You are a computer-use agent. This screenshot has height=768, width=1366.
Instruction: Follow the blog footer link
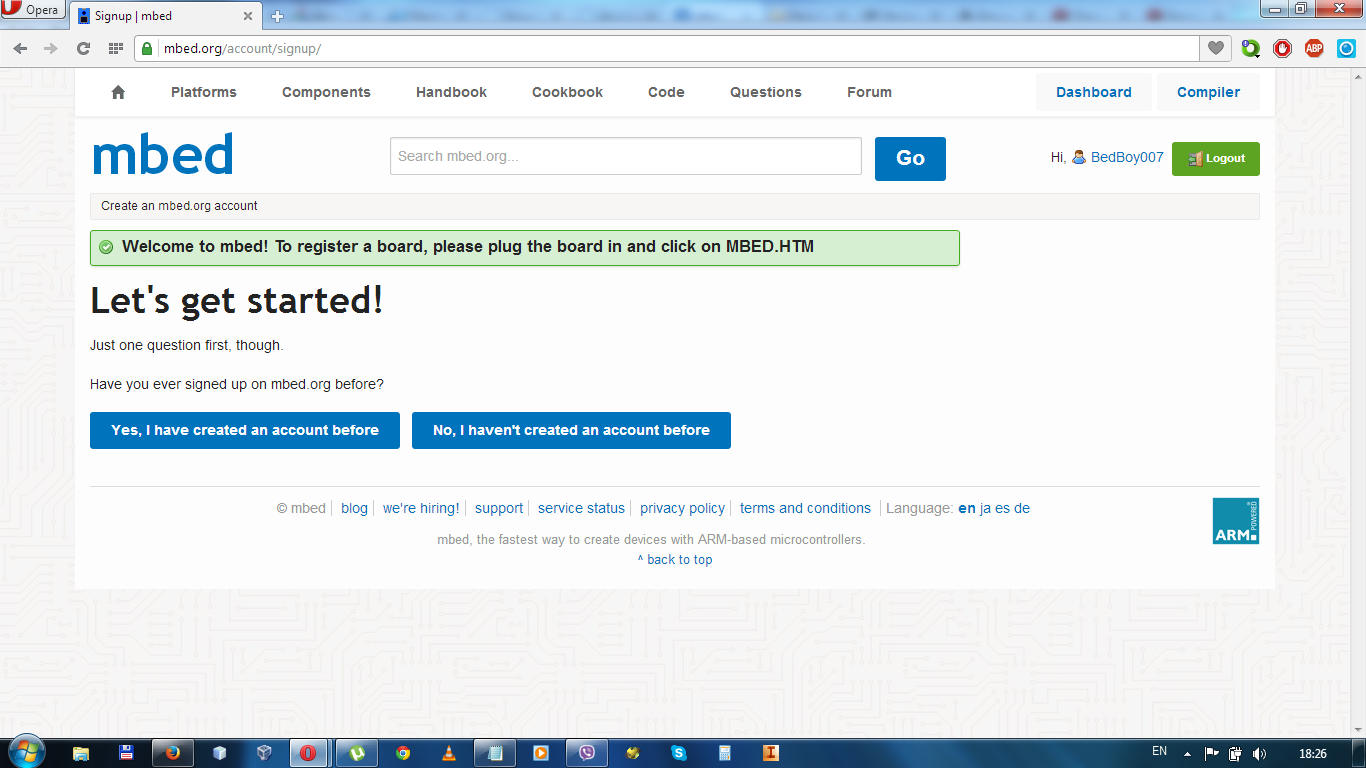[354, 508]
